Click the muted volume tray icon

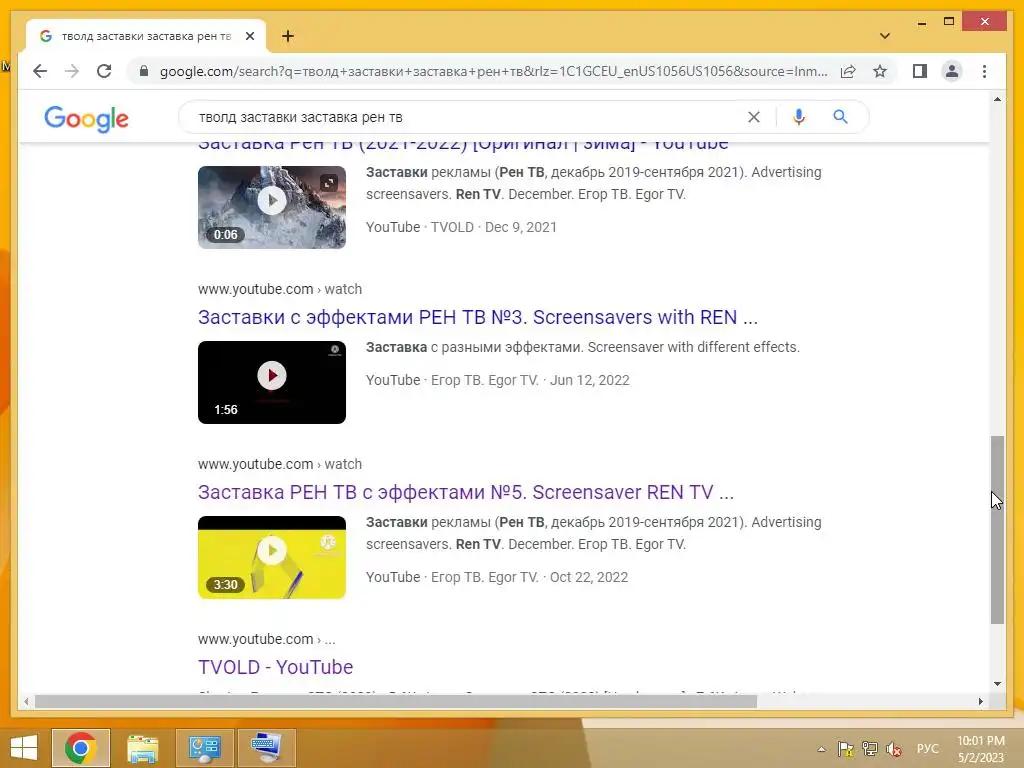894,749
